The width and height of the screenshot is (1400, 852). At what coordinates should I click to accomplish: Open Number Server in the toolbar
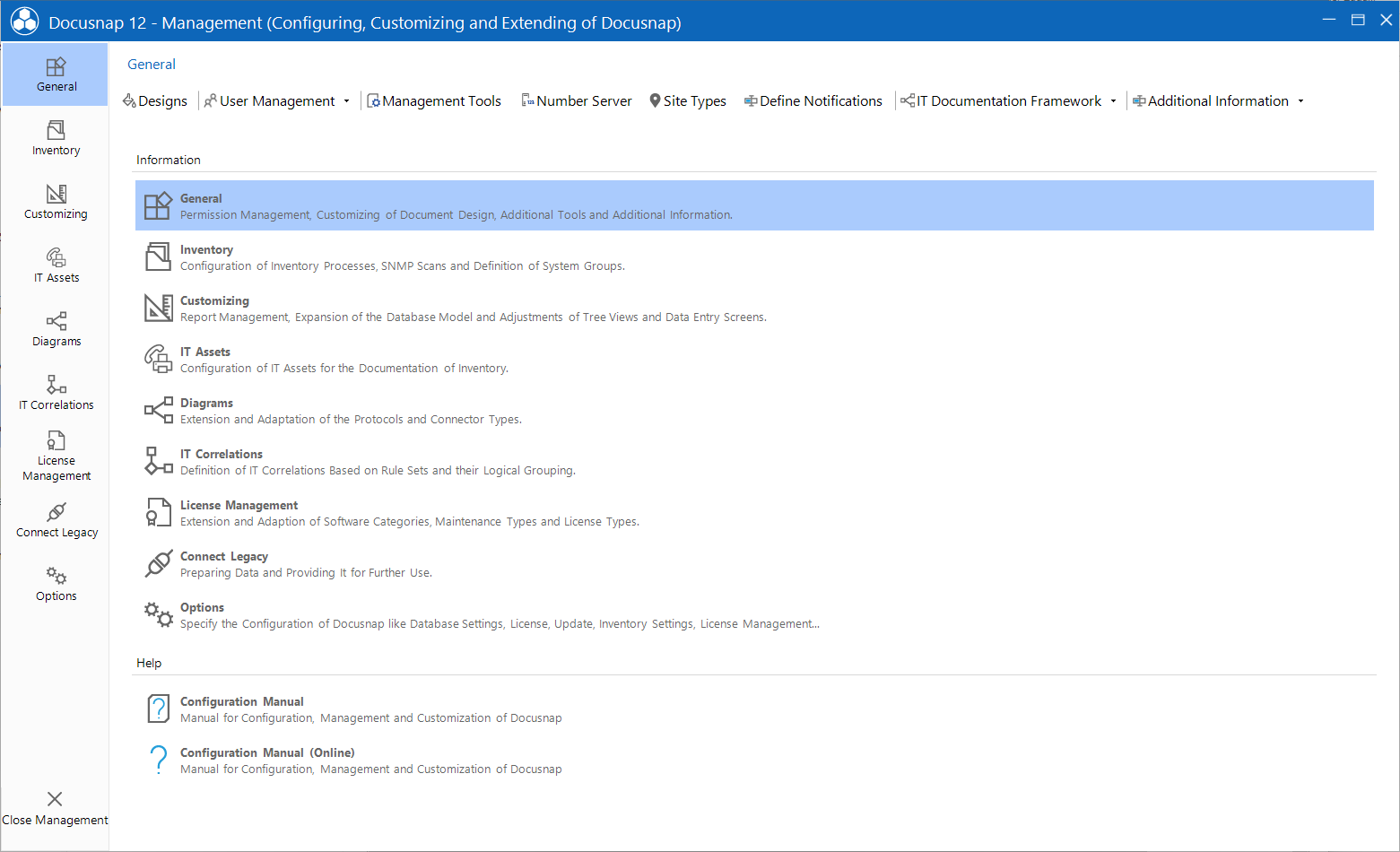tap(577, 101)
